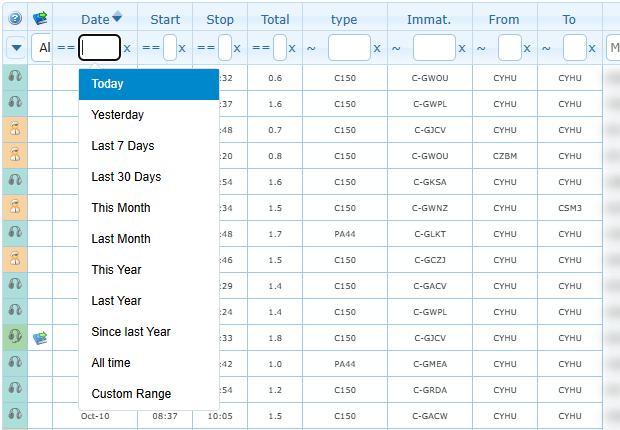This screenshot has height=430, width=620.
Task: Clear the Start filter with x
Action: click(182, 48)
